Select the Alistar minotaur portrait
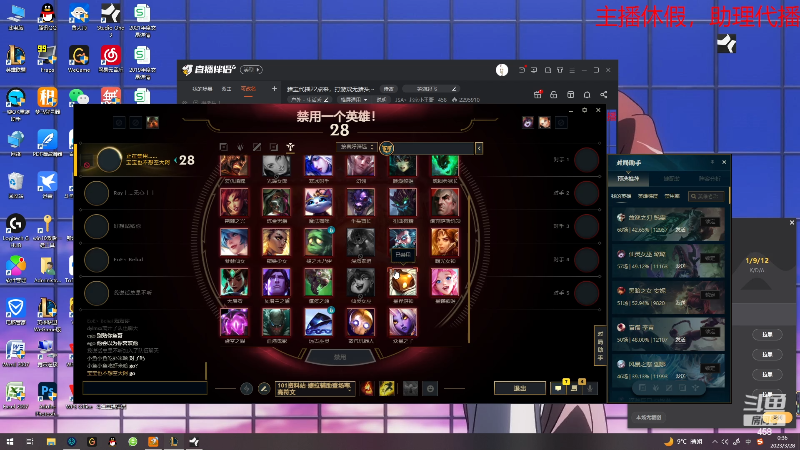 click(361, 202)
